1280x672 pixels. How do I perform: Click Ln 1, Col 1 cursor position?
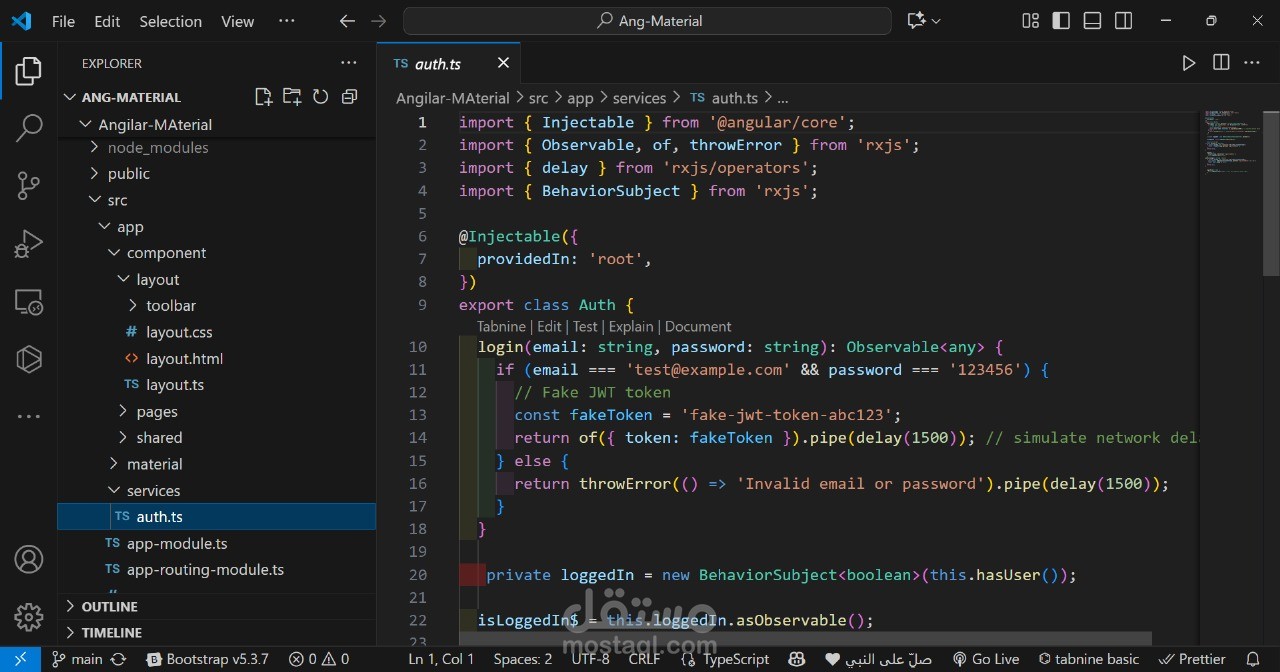pyautogui.click(x=441, y=659)
